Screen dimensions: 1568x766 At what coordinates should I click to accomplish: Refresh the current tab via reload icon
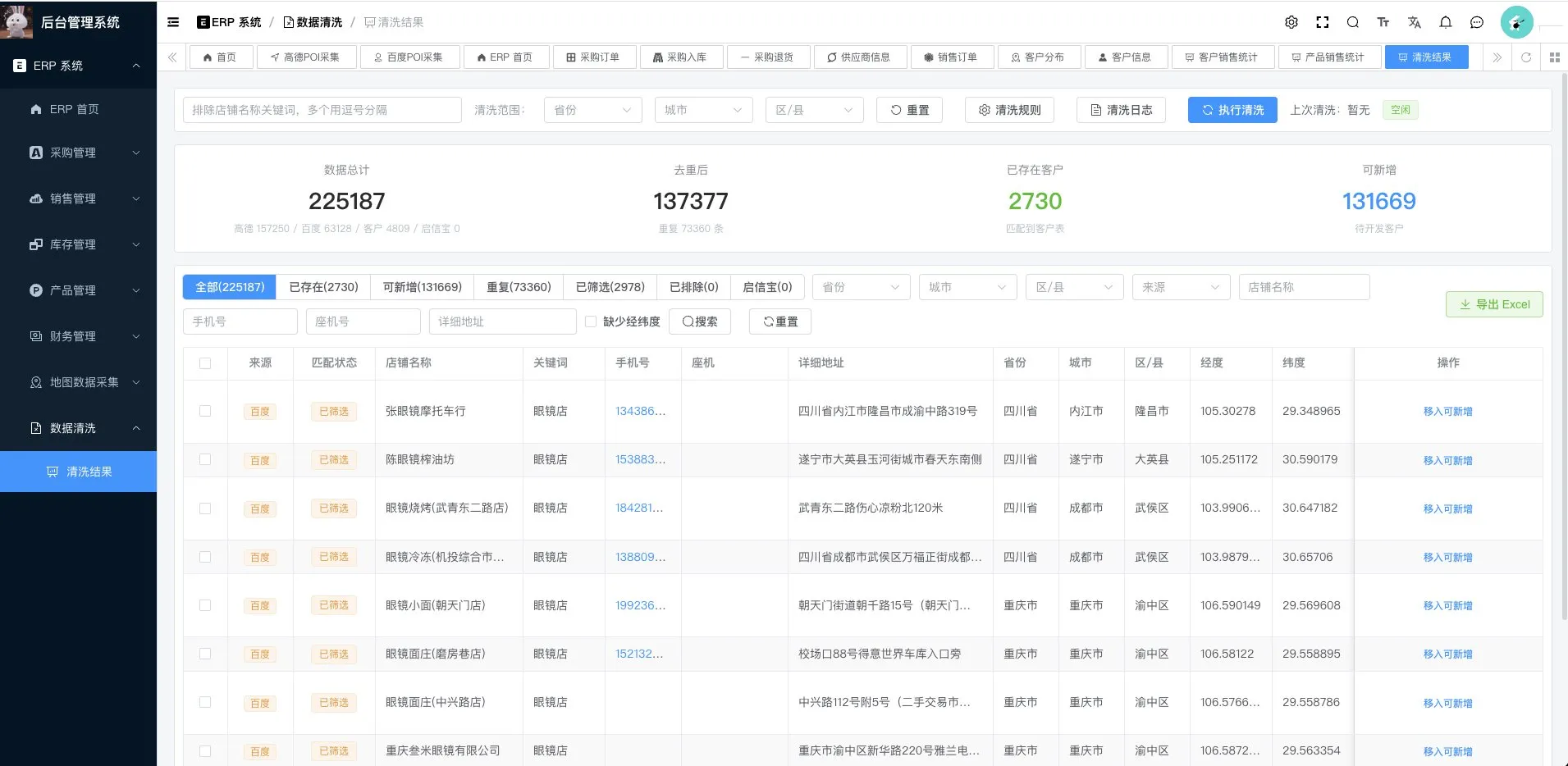1526,57
